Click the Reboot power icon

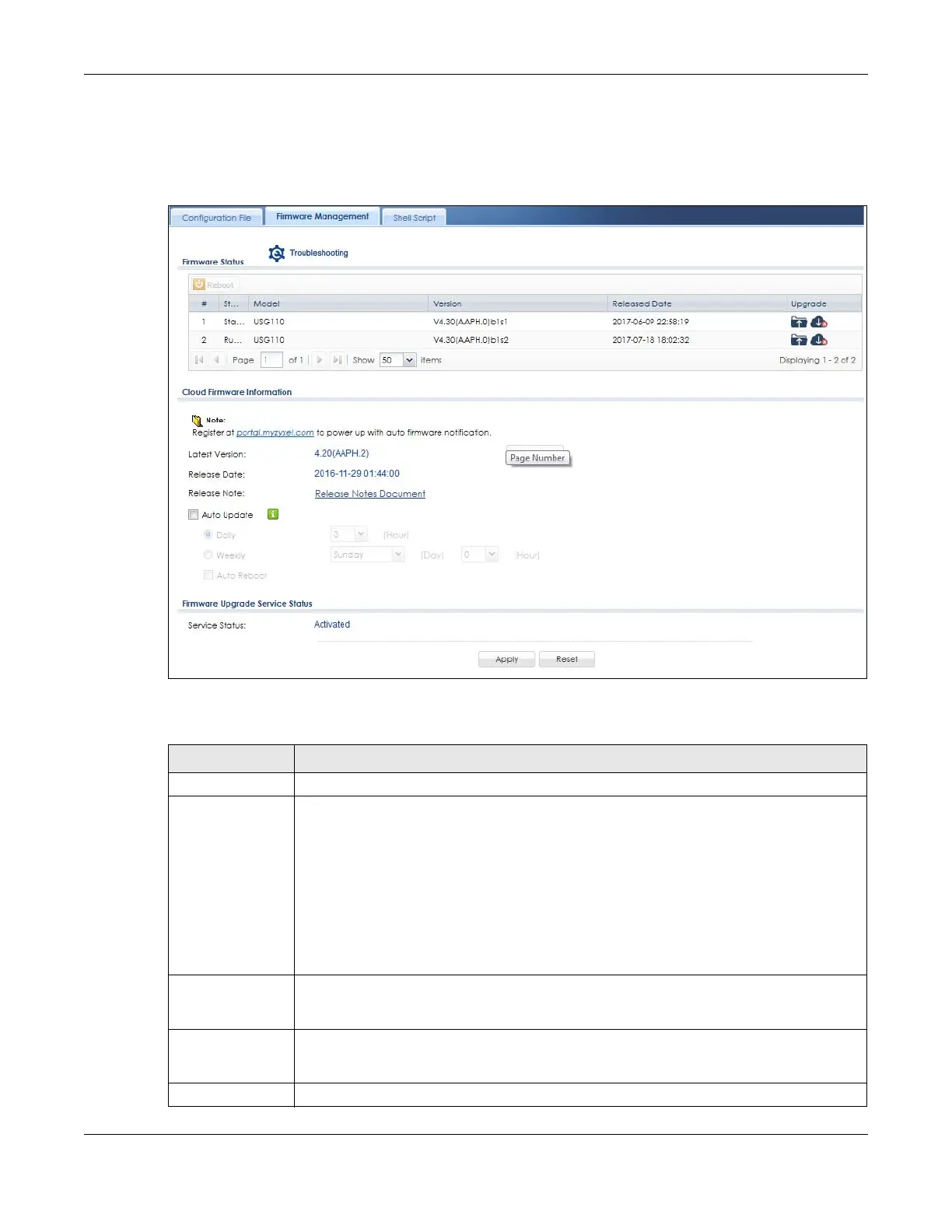coord(199,285)
